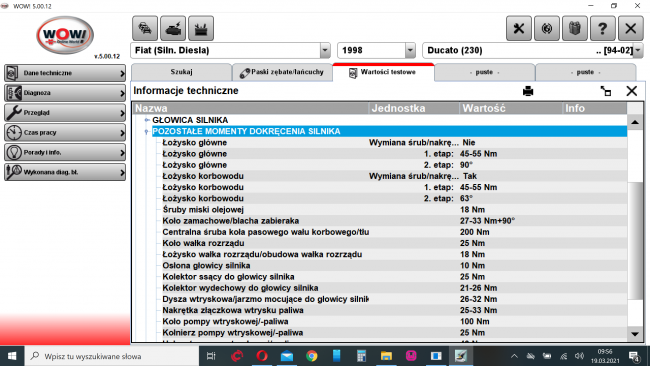Switch to the Szukaj tab
Viewport: 650px width, 366px height.
(x=181, y=72)
